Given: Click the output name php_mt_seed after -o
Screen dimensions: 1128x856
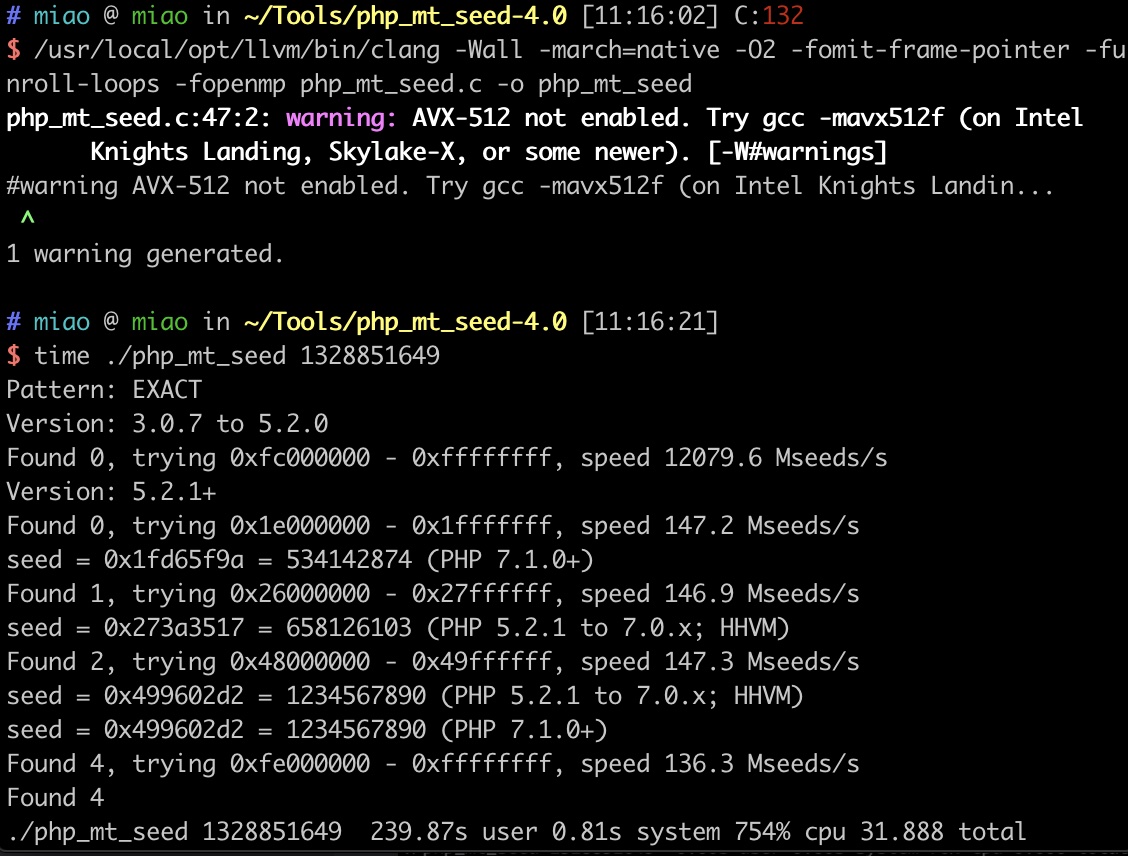Looking at the screenshot, I should click(615, 84).
